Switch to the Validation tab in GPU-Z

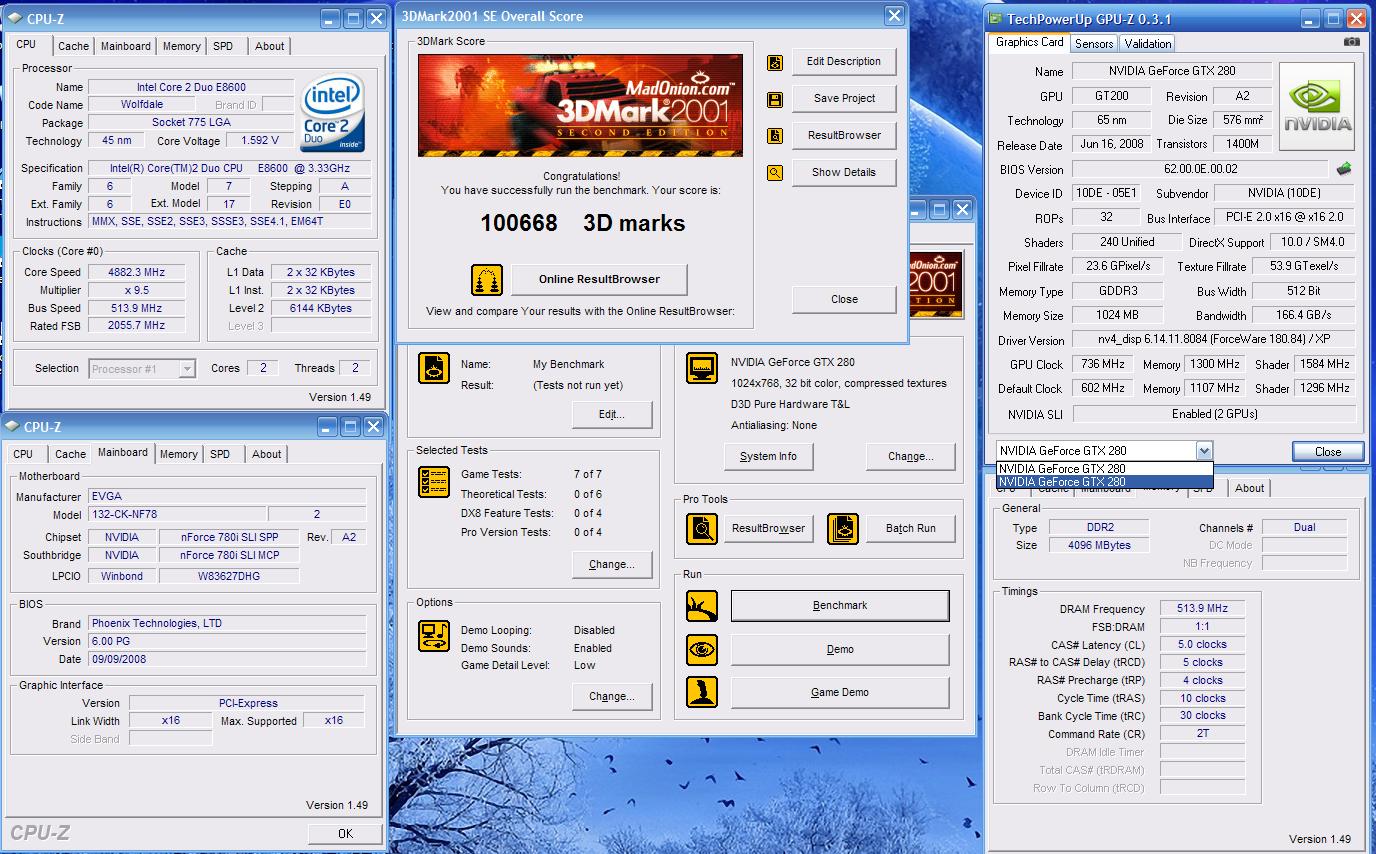[x=1147, y=44]
